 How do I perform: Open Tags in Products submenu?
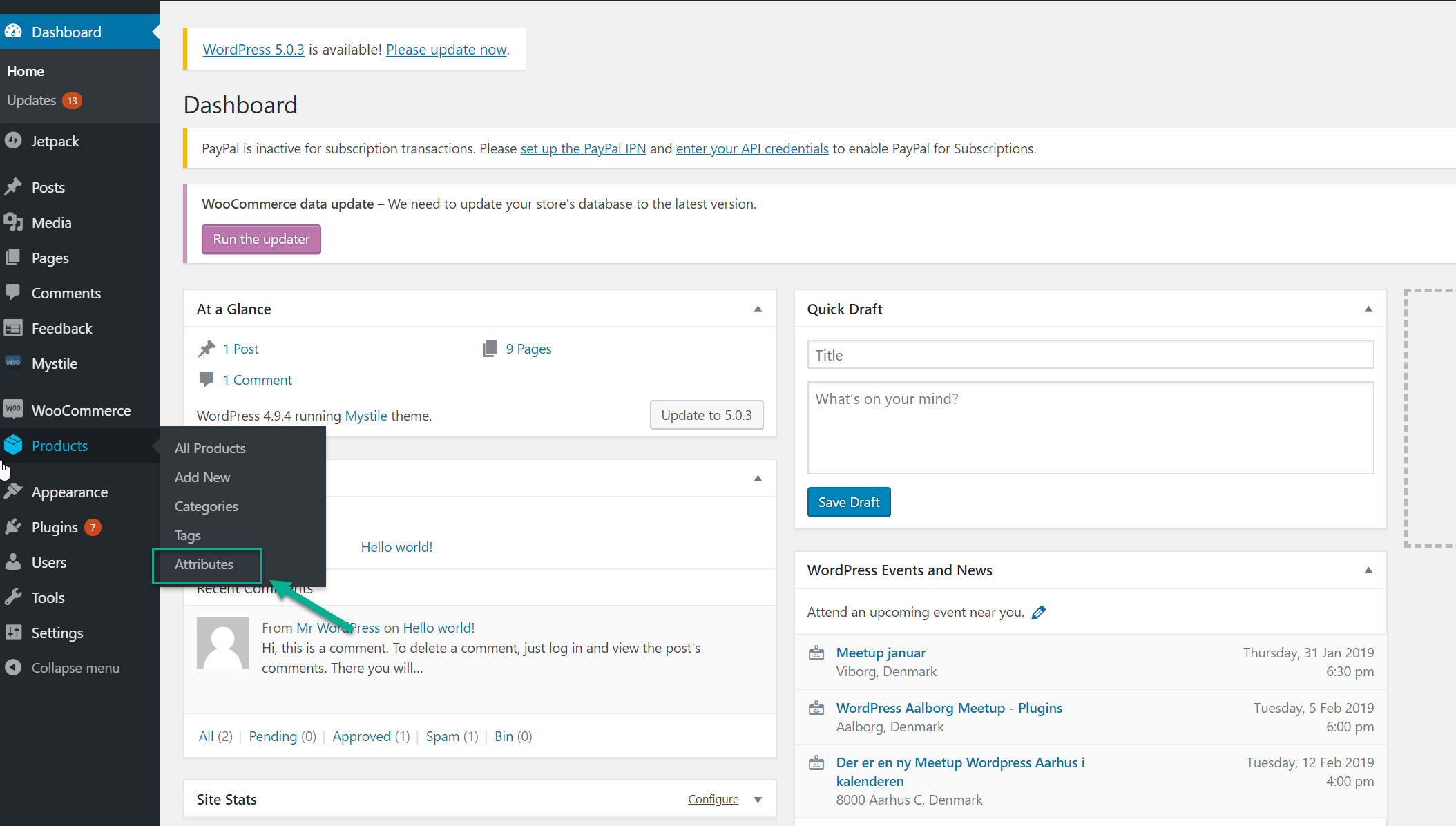[188, 535]
